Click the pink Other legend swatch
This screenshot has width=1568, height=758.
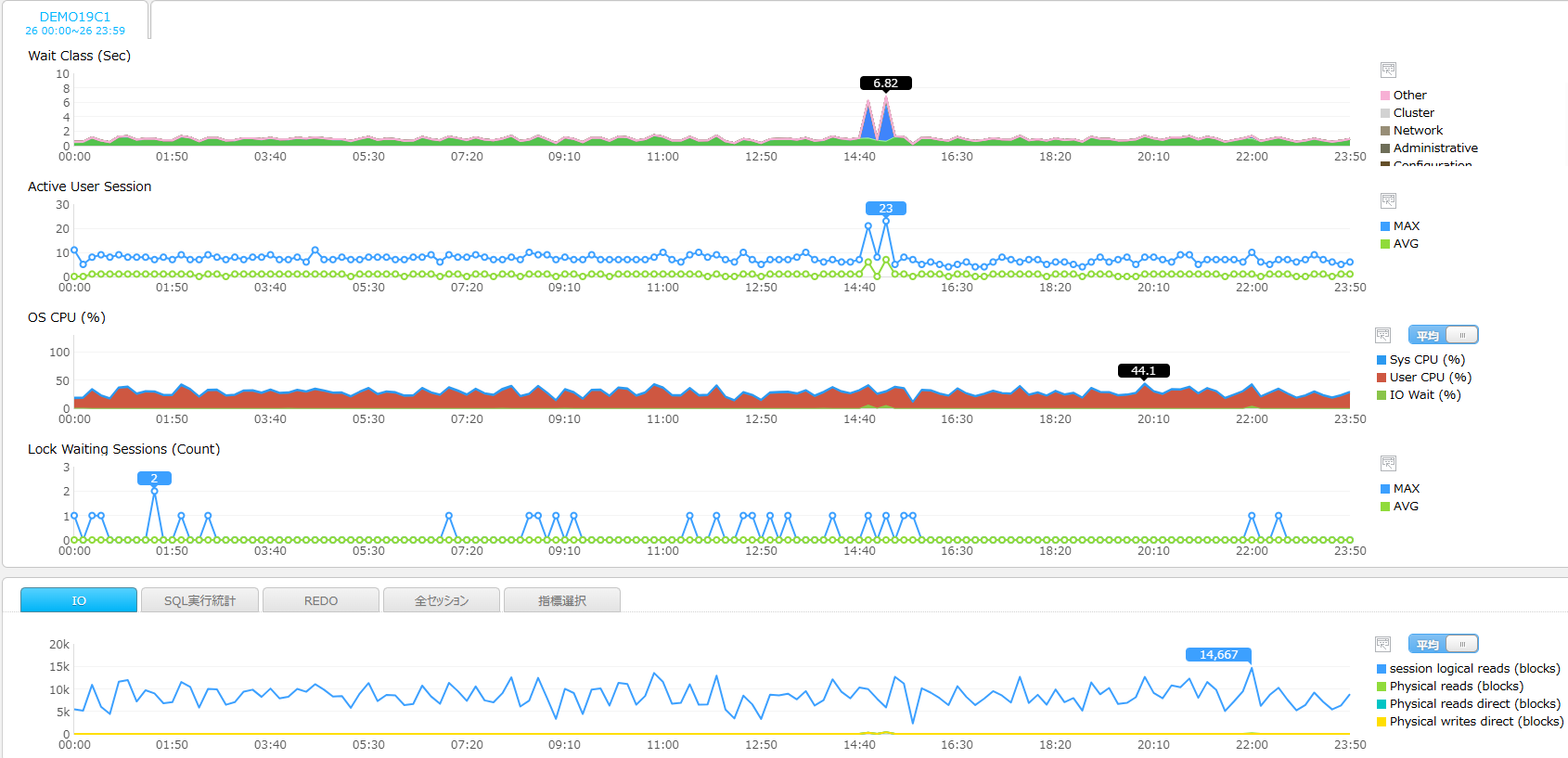click(1385, 96)
